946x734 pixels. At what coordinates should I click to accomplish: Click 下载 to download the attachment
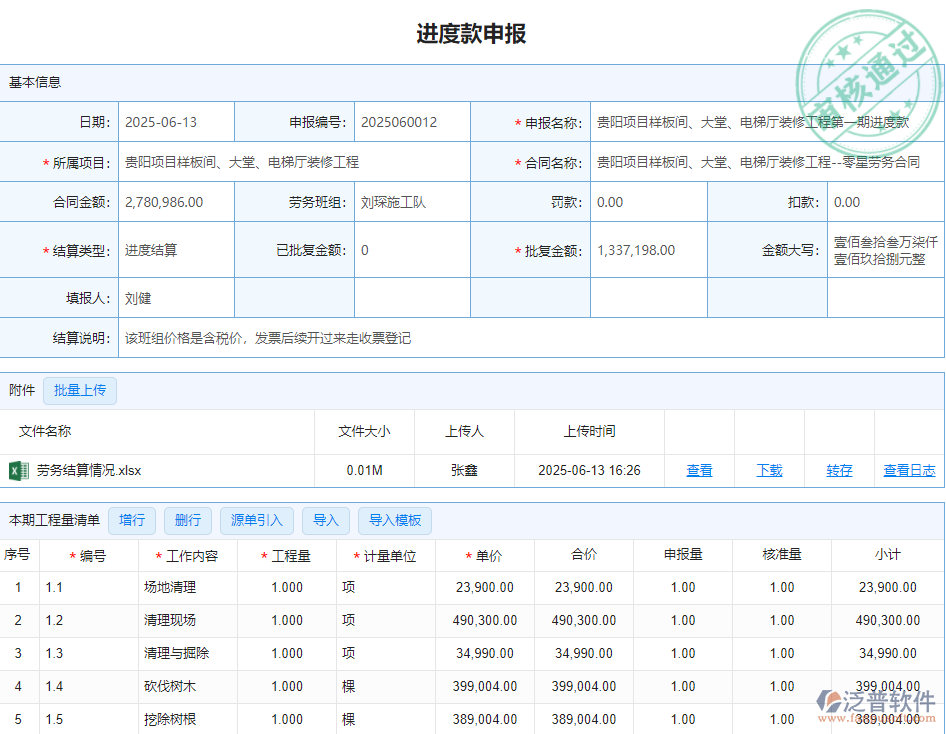pyautogui.click(x=769, y=470)
